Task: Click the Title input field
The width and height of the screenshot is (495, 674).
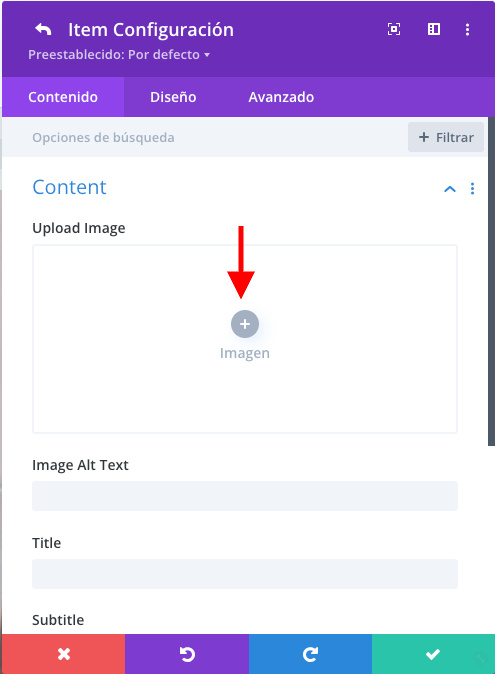Action: (245, 574)
